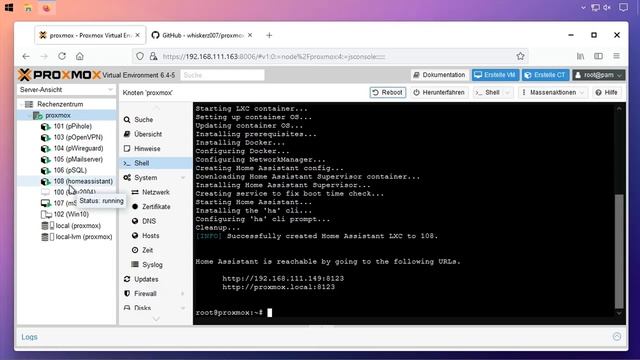Select Shell in node menu
This screenshot has height=360, width=640.
click(156, 163)
